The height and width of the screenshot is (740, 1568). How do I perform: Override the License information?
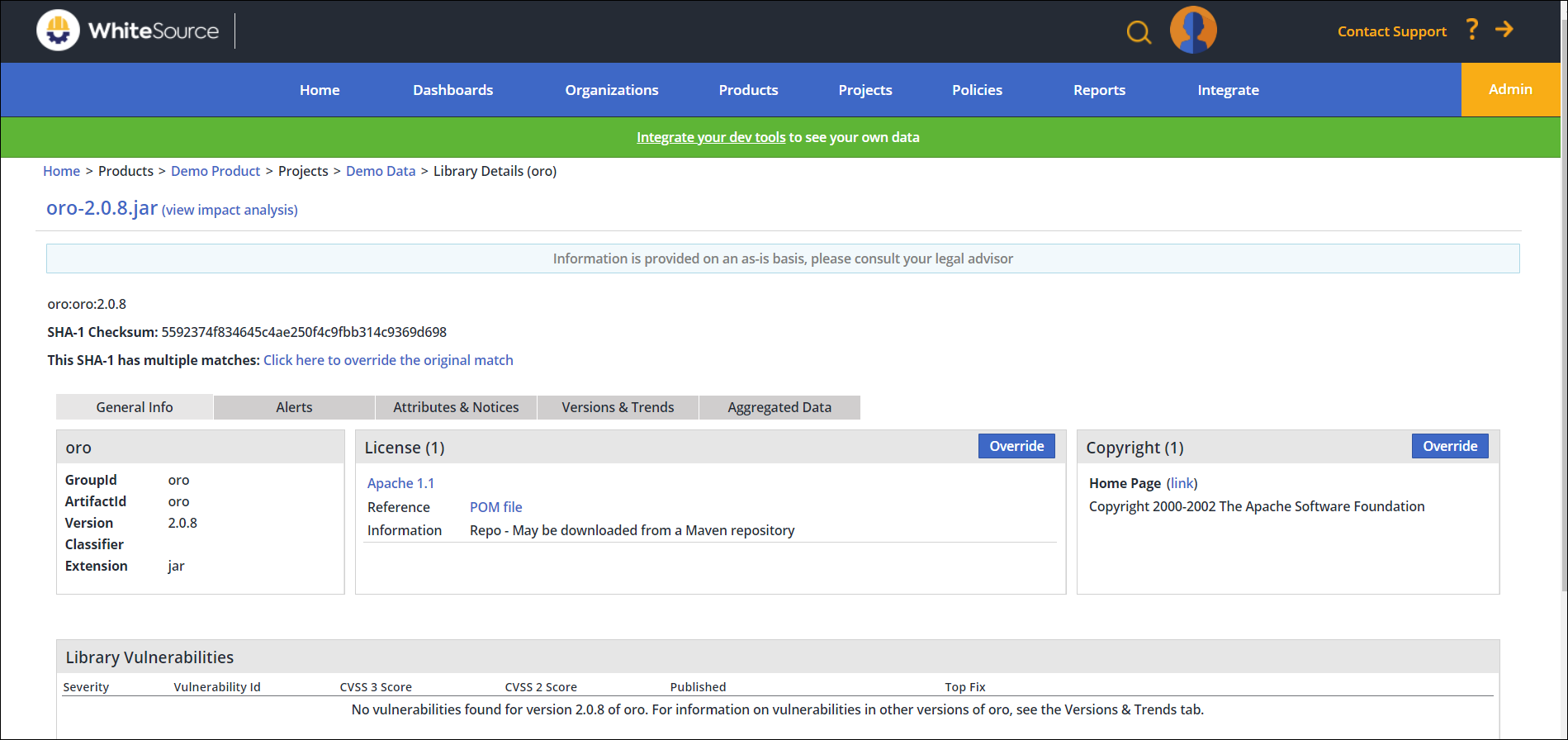(x=1016, y=446)
